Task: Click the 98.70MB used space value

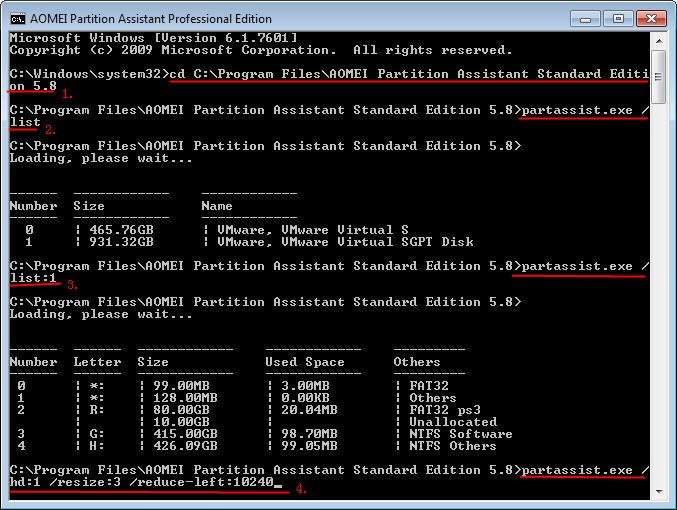Action: pyautogui.click(x=309, y=434)
